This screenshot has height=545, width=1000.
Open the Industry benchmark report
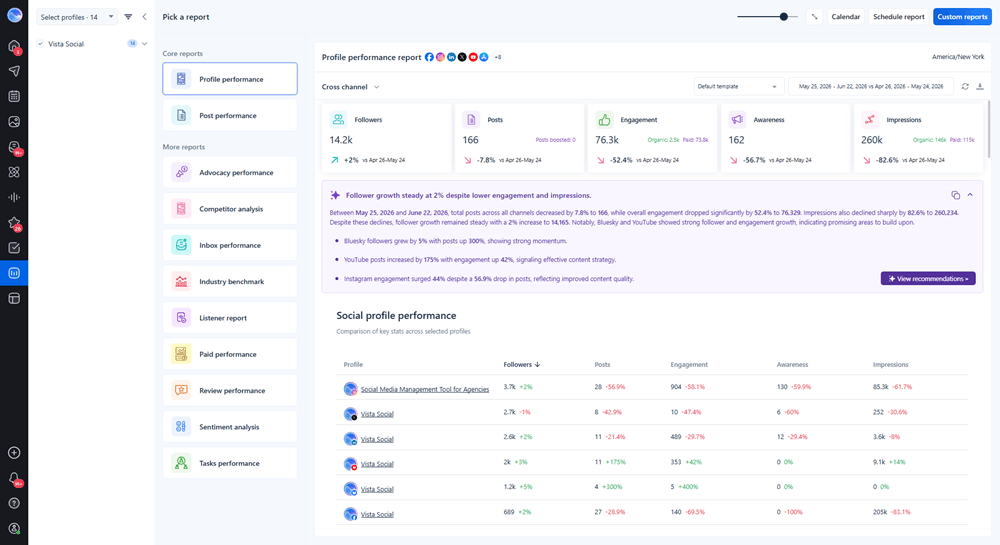point(230,282)
